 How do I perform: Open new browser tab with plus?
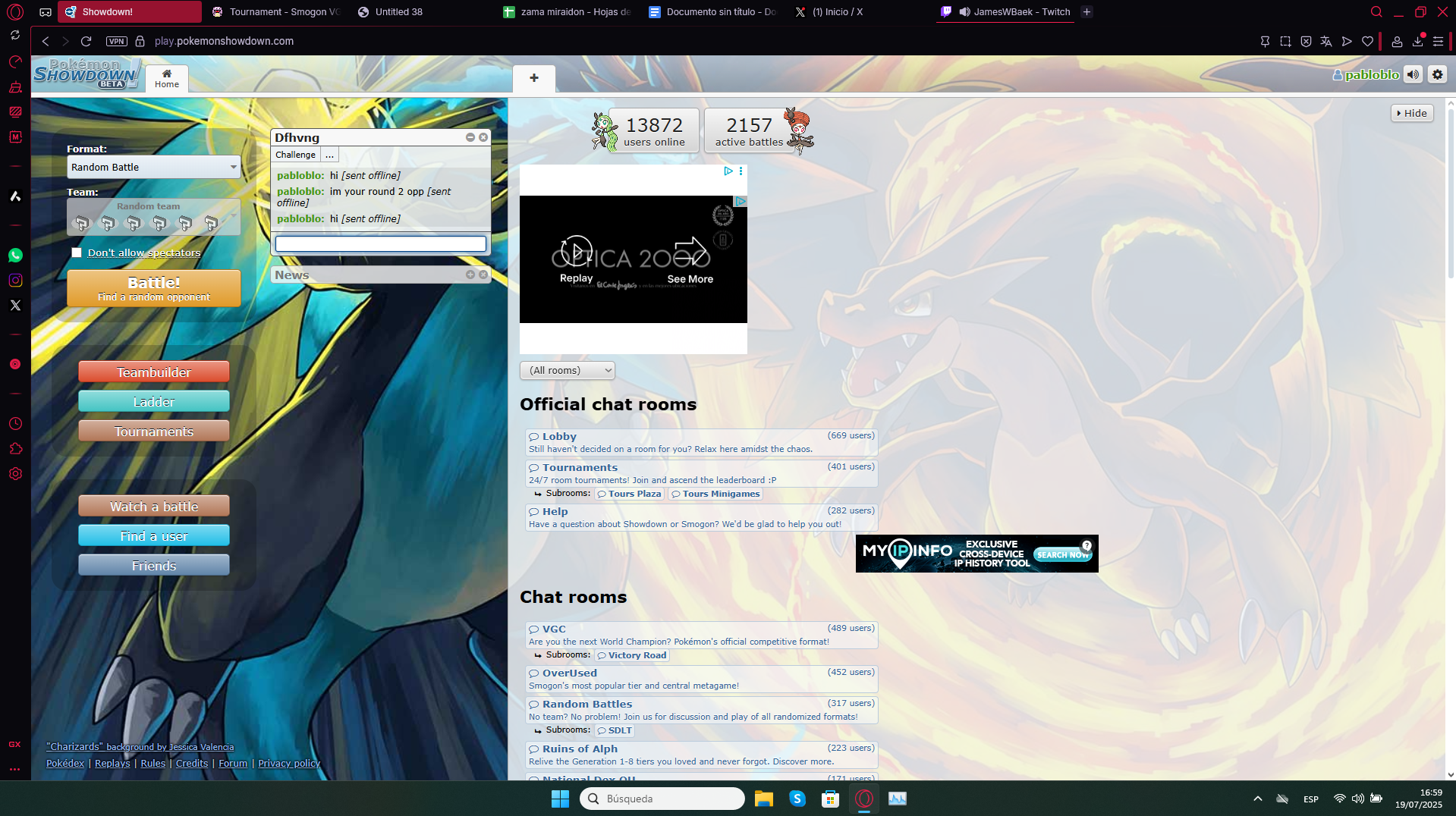click(1086, 11)
